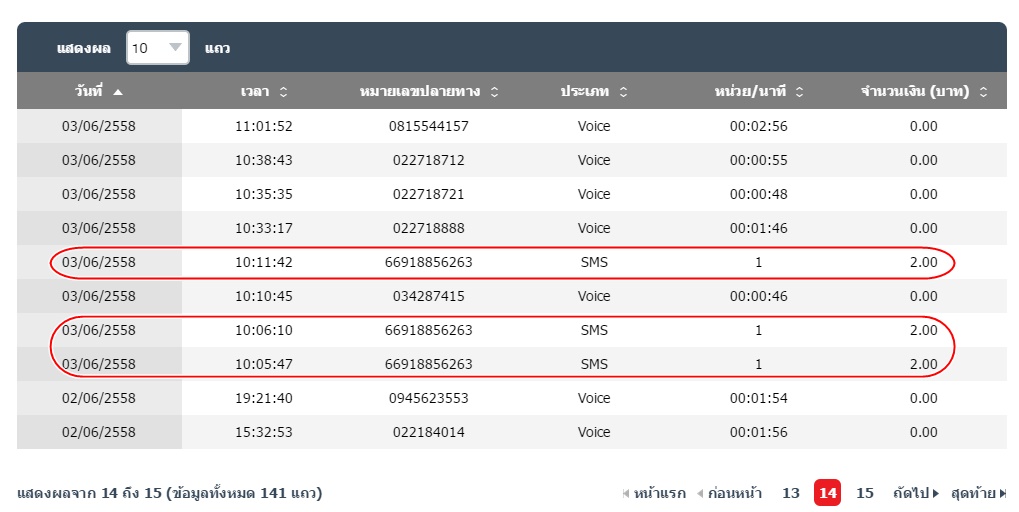Open page 13
1019x512 pixels.
coord(791,493)
